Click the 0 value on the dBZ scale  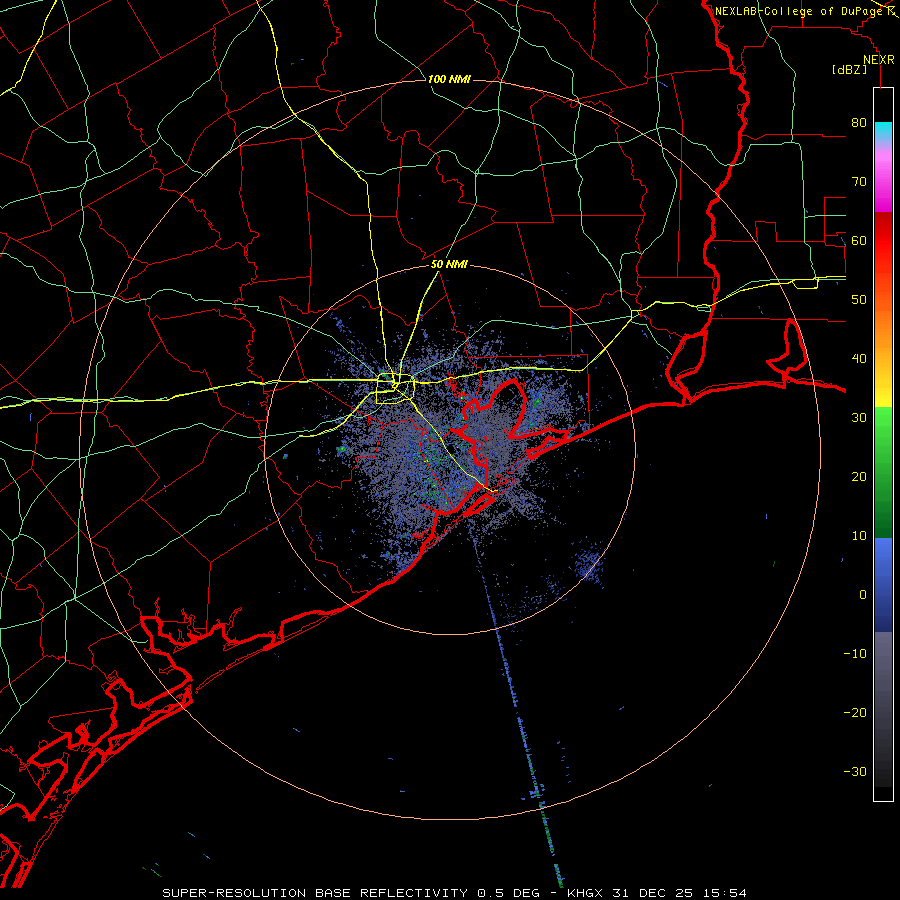click(x=862, y=595)
